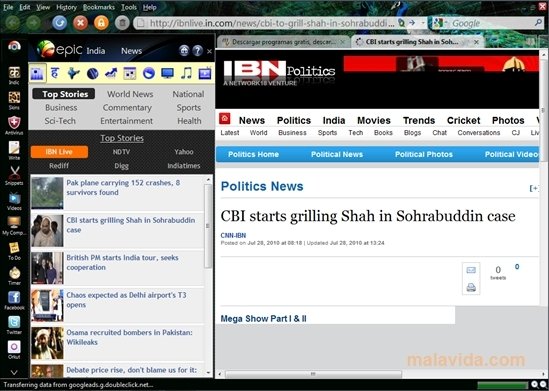Image resolution: width=549 pixels, height=391 pixels.
Task: Click Political Photos in blue nav bar
Action: (x=424, y=154)
